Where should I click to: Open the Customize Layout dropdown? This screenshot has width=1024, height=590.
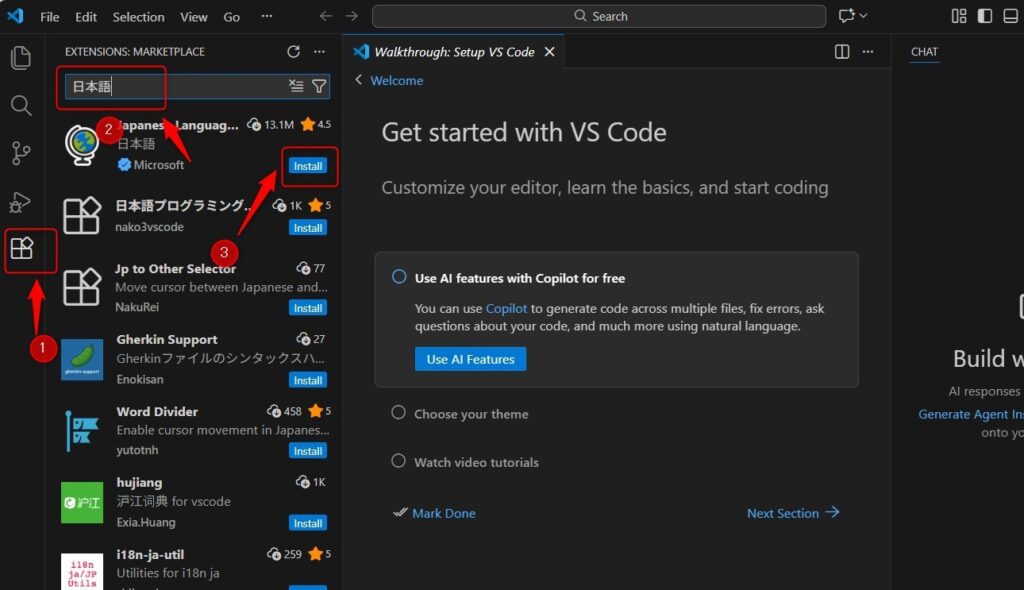click(x=958, y=16)
